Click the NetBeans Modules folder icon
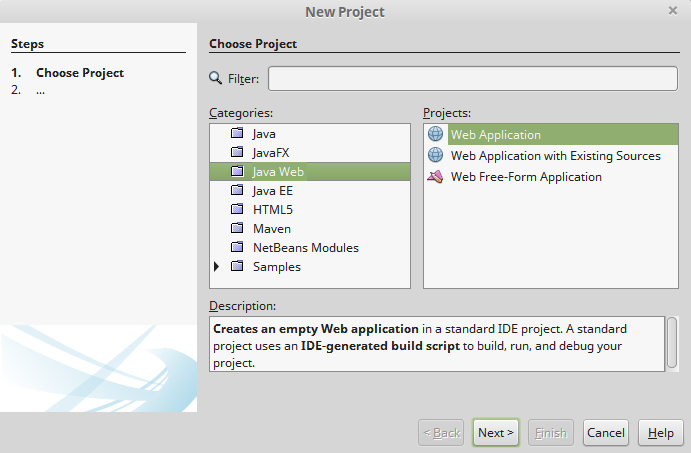The height and width of the screenshot is (453, 691). (x=237, y=248)
